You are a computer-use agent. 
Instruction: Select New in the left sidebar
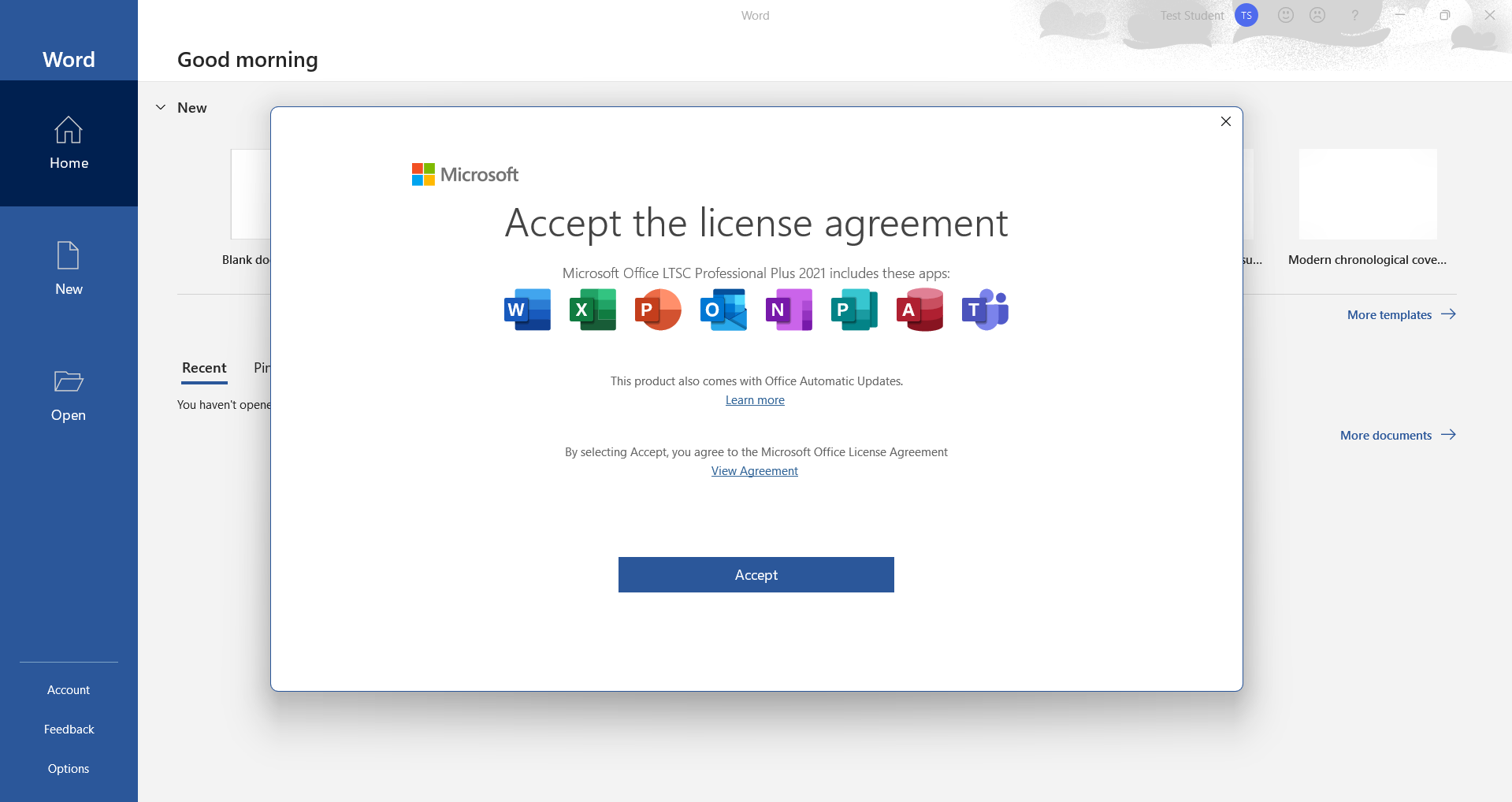click(x=69, y=269)
